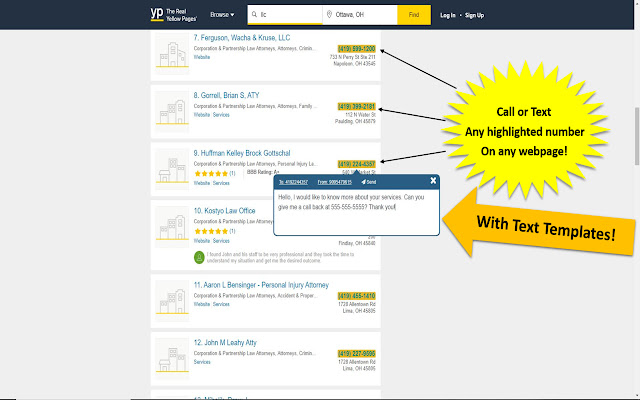Screen dimensions: 640x400
Task: Open Services link for Aaron L Bensinger
Action: point(221,304)
